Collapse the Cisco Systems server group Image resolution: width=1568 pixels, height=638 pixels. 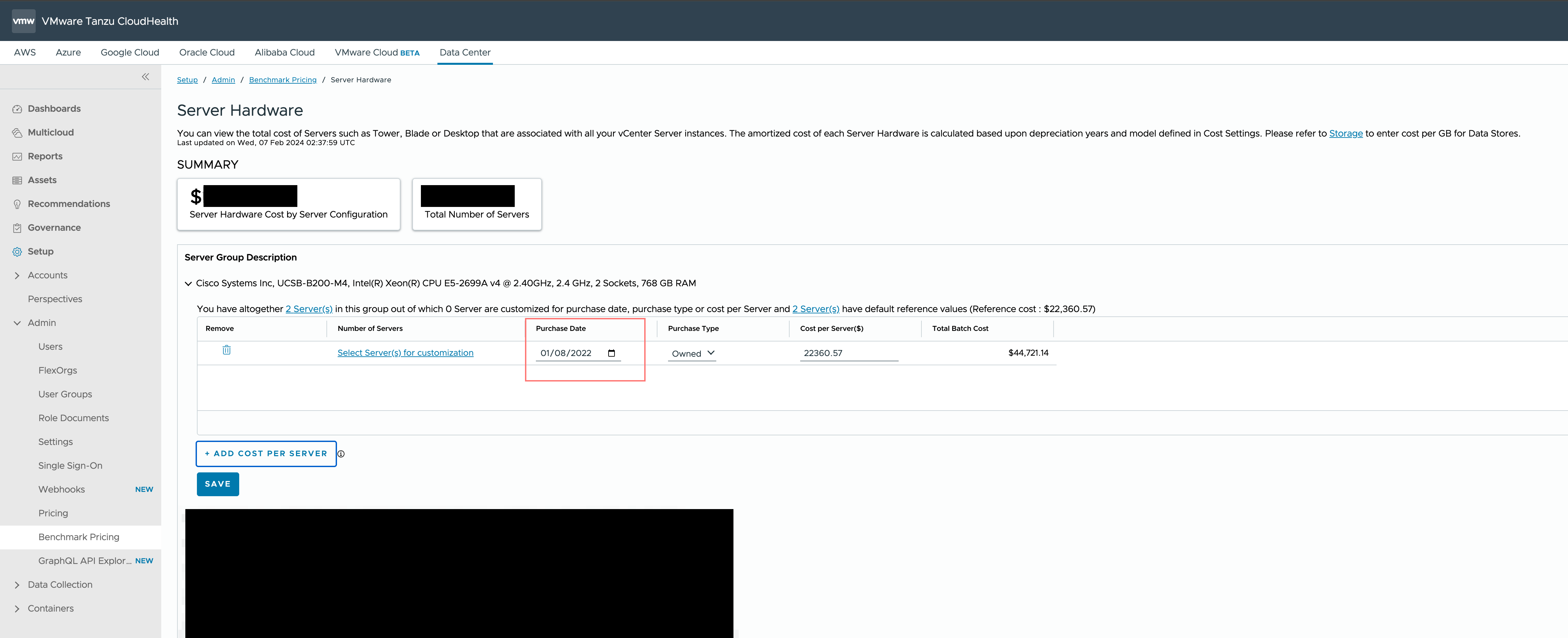coord(188,284)
